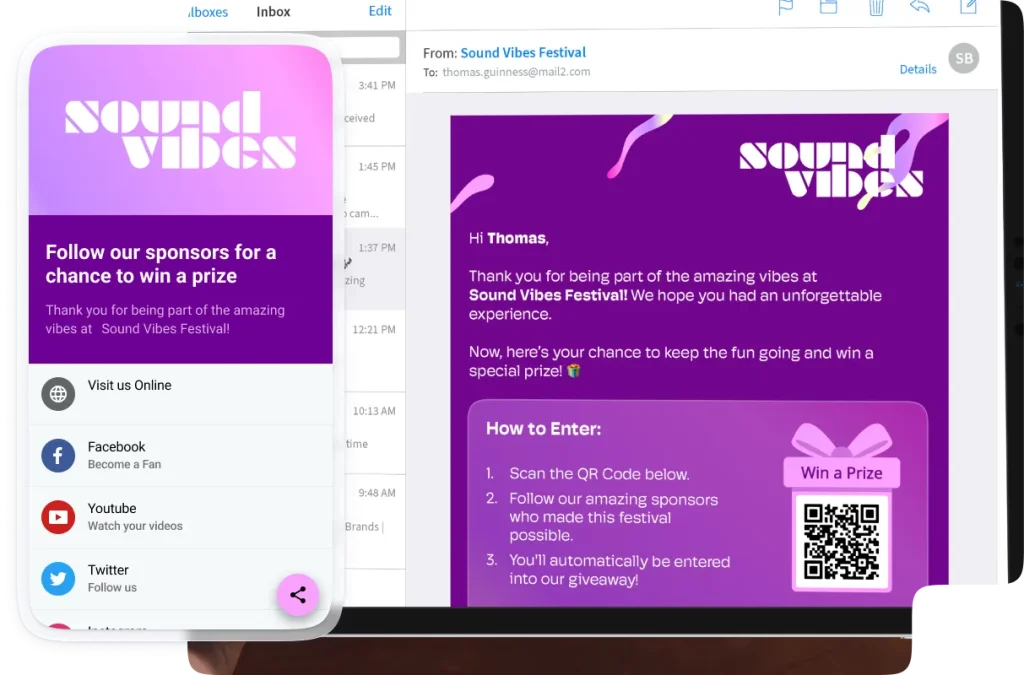The width and height of the screenshot is (1024, 675).
Task: Reply using the arrow icon
Action: click(x=920, y=8)
